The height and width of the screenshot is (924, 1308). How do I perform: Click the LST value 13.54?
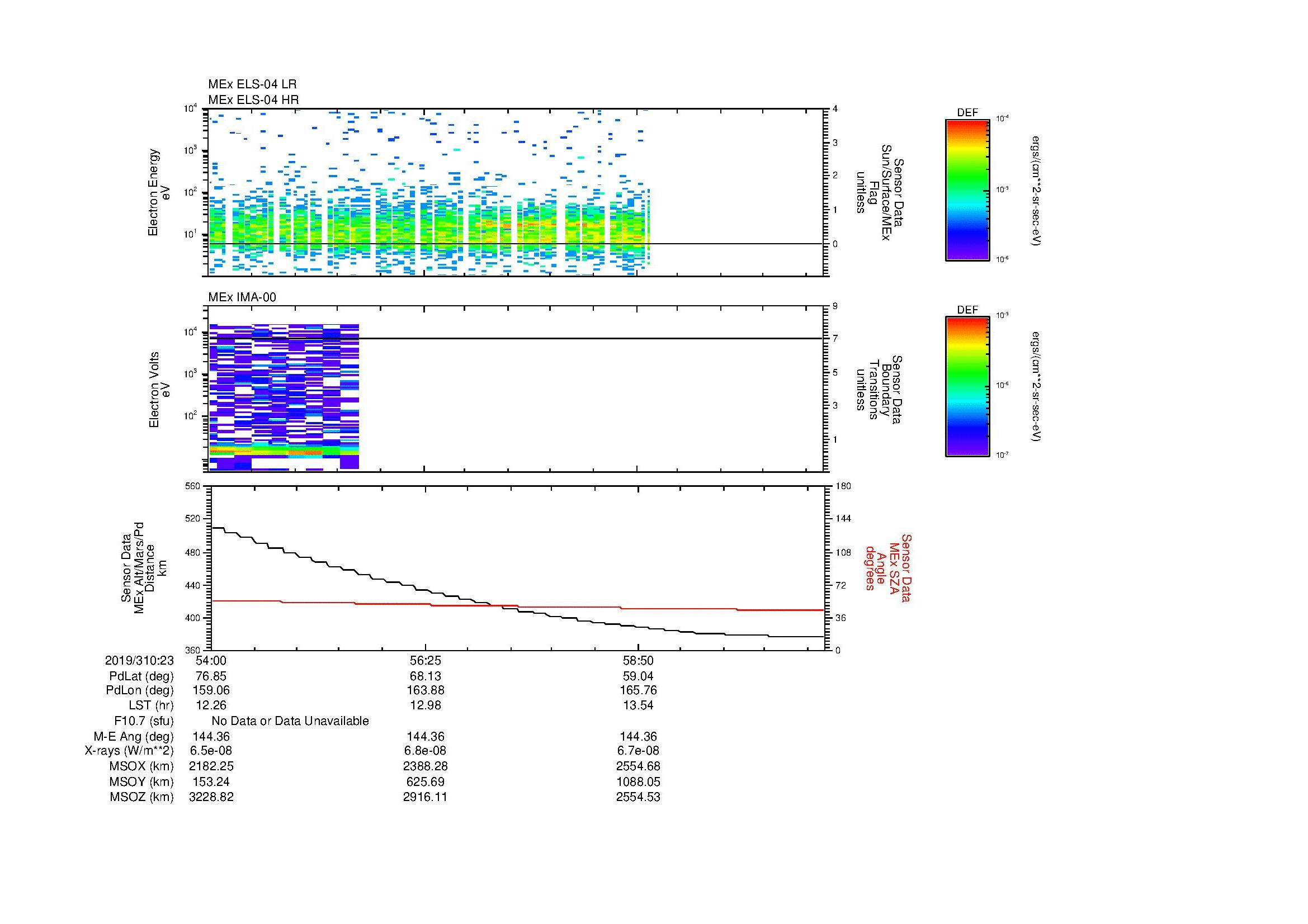pos(638,705)
